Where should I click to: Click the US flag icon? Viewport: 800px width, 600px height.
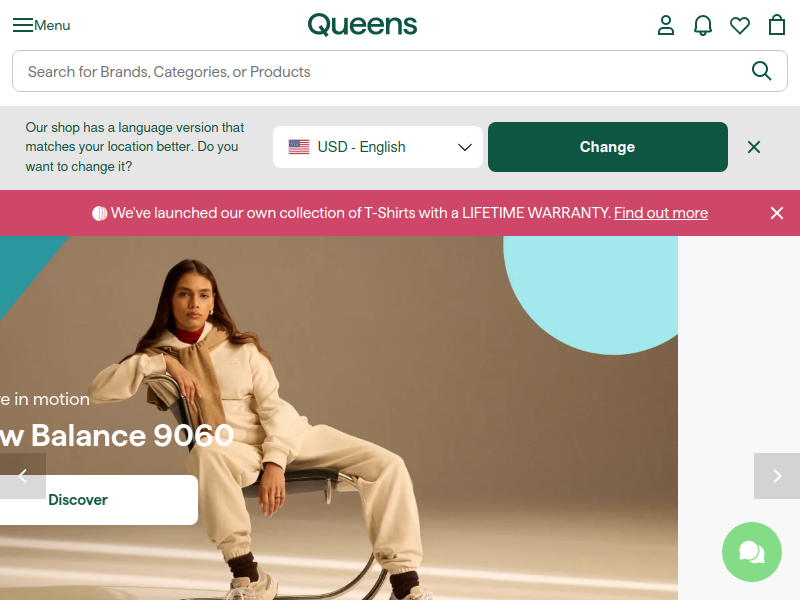[299, 147]
